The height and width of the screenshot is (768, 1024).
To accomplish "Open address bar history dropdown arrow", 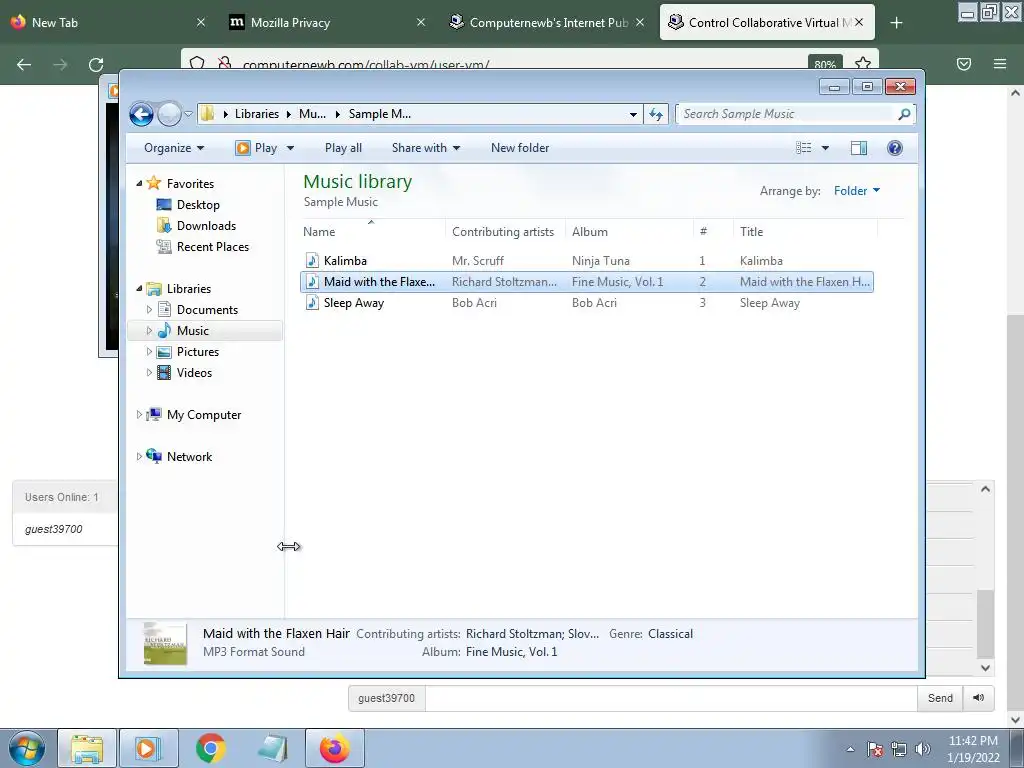I will click(633, 114).
